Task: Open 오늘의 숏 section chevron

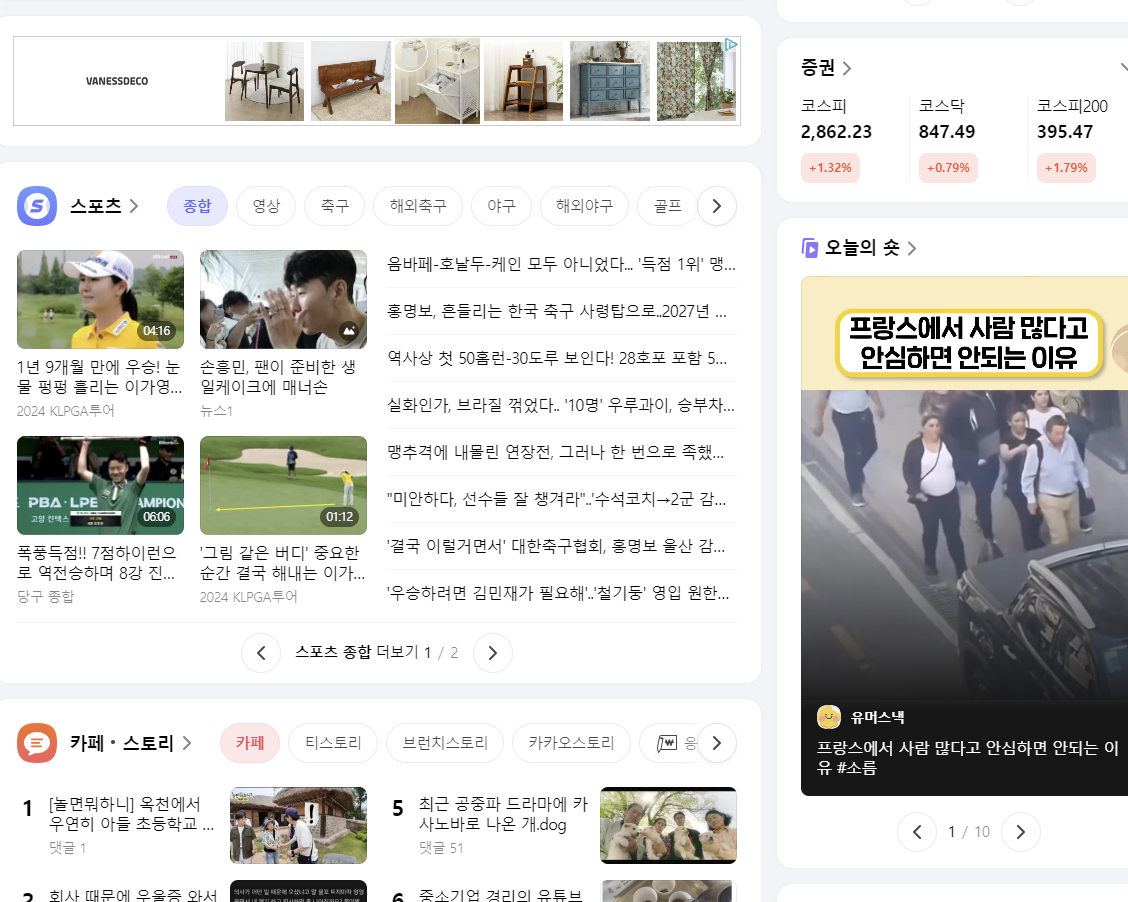Action: pyautogui.click(x=912, y=248)
